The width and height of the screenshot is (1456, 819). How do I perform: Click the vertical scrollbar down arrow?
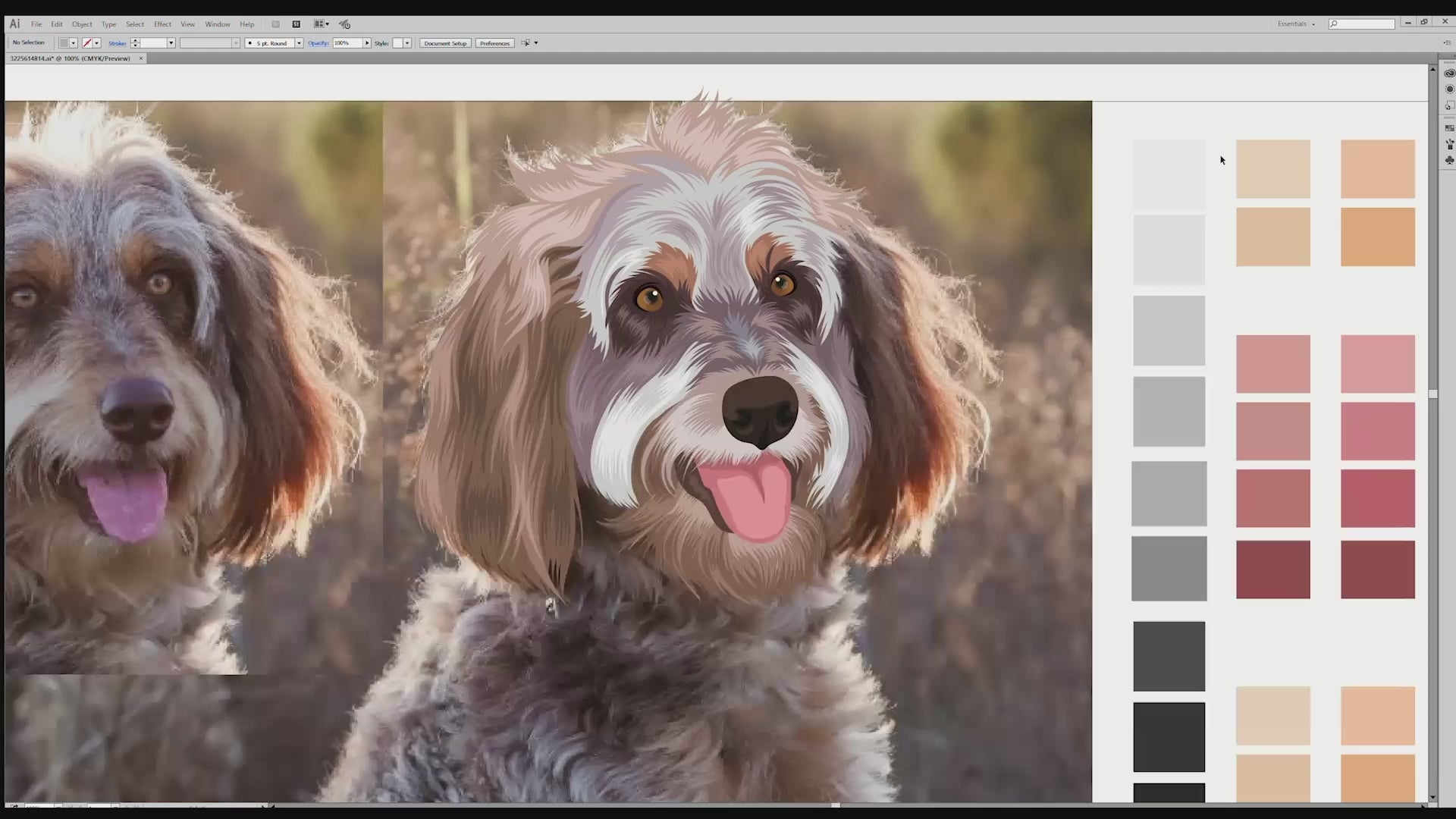tap(1432, 798)
